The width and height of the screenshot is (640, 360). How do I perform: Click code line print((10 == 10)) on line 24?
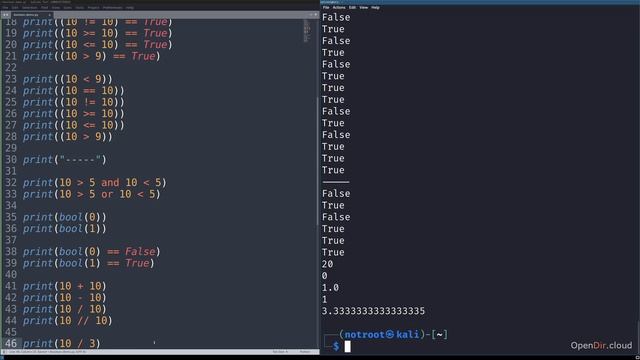tap(73, 91)
